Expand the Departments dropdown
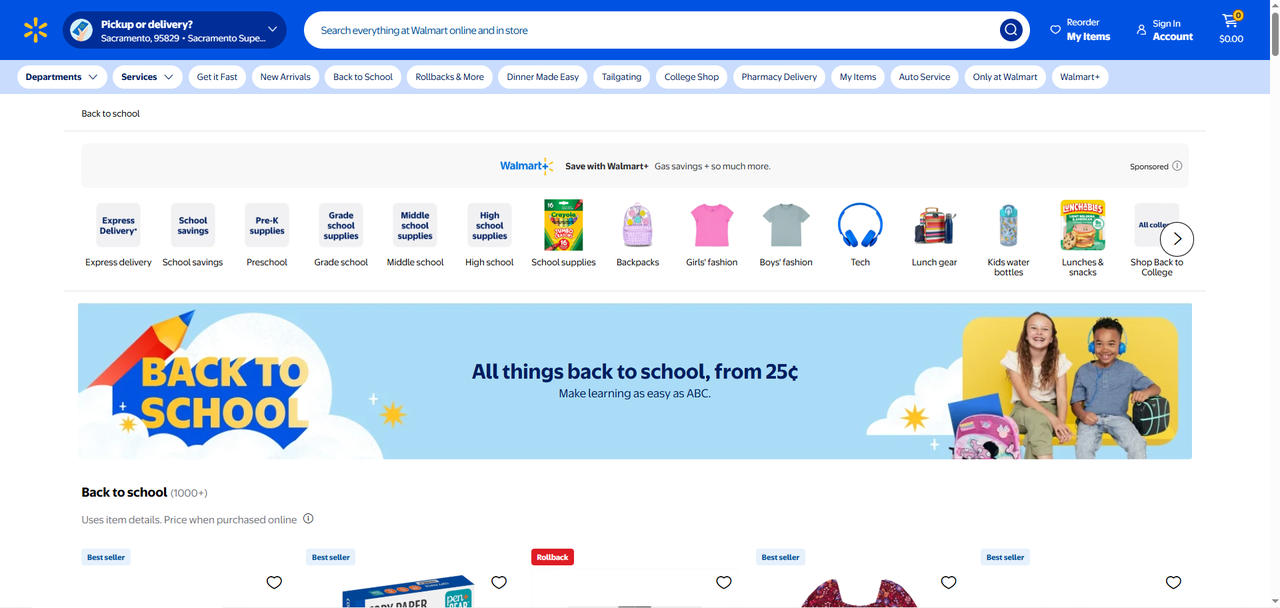 pos(62,77)
